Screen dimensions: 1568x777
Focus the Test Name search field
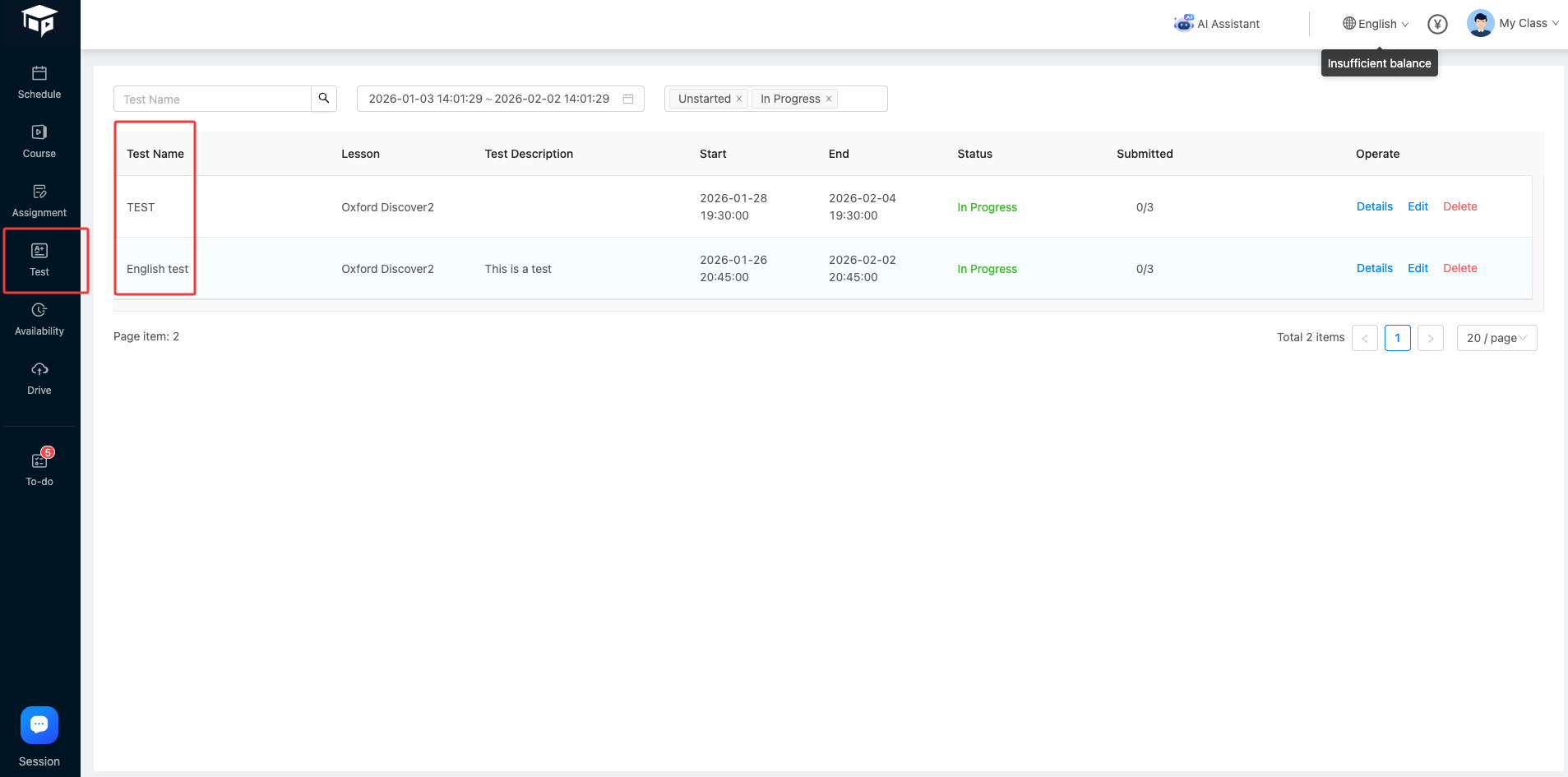pos(212,99)
